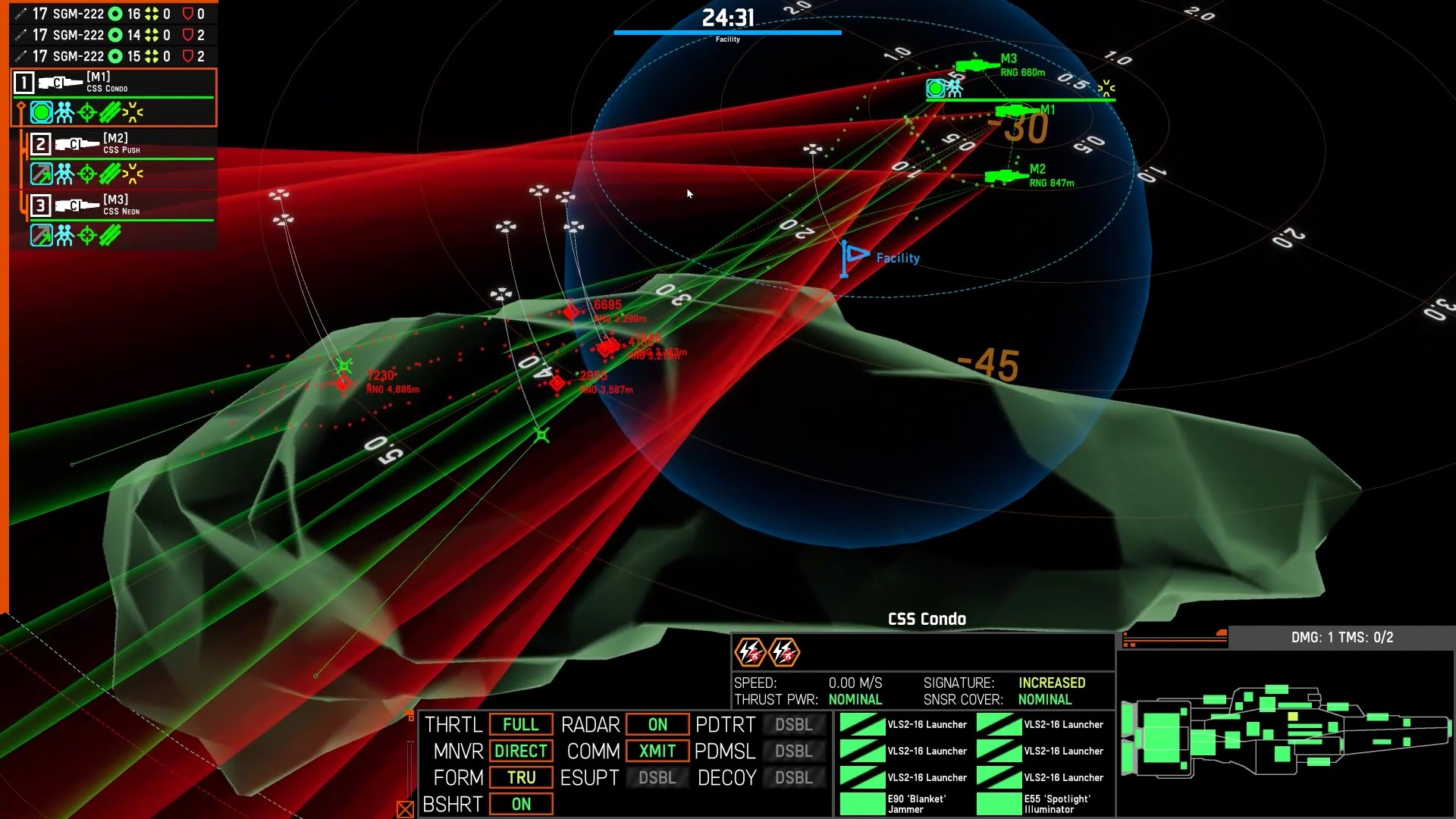Toggle BSHRT ON switch at bottom panel
The width and height of the screenshot is (1456, 819).
(521, 805)
